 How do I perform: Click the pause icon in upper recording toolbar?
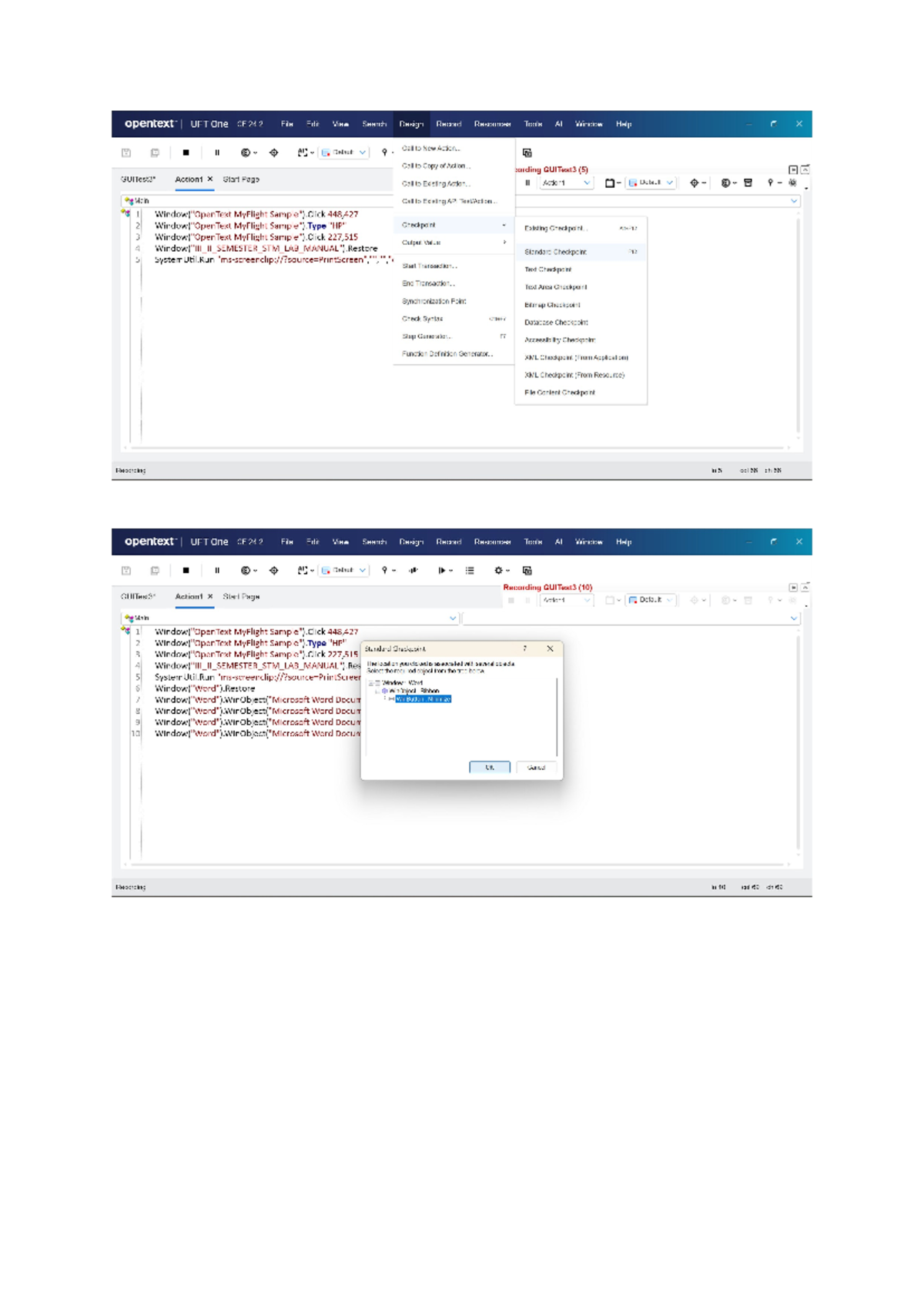(527, 183)
